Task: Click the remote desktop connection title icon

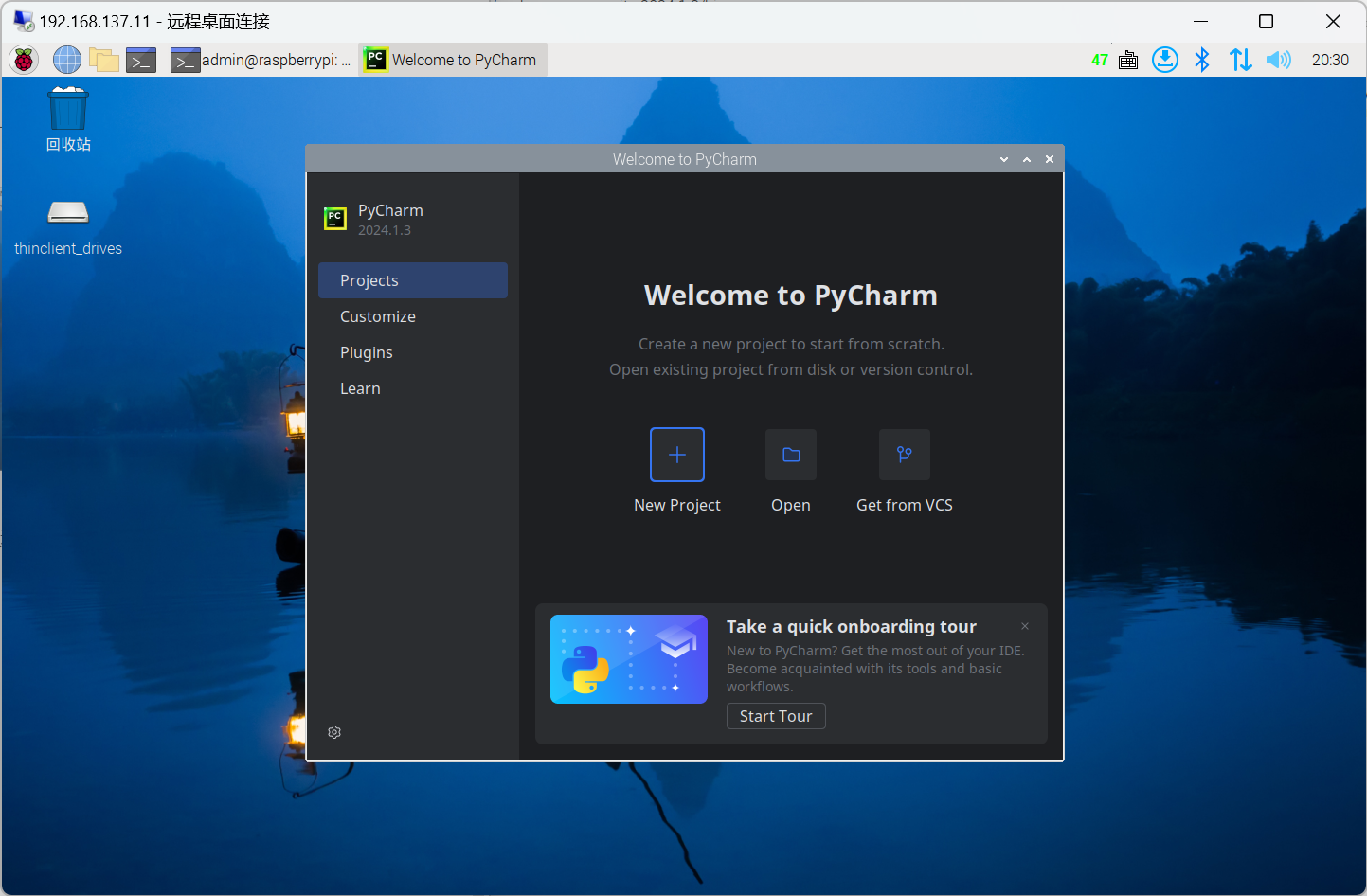Action: 24,21
